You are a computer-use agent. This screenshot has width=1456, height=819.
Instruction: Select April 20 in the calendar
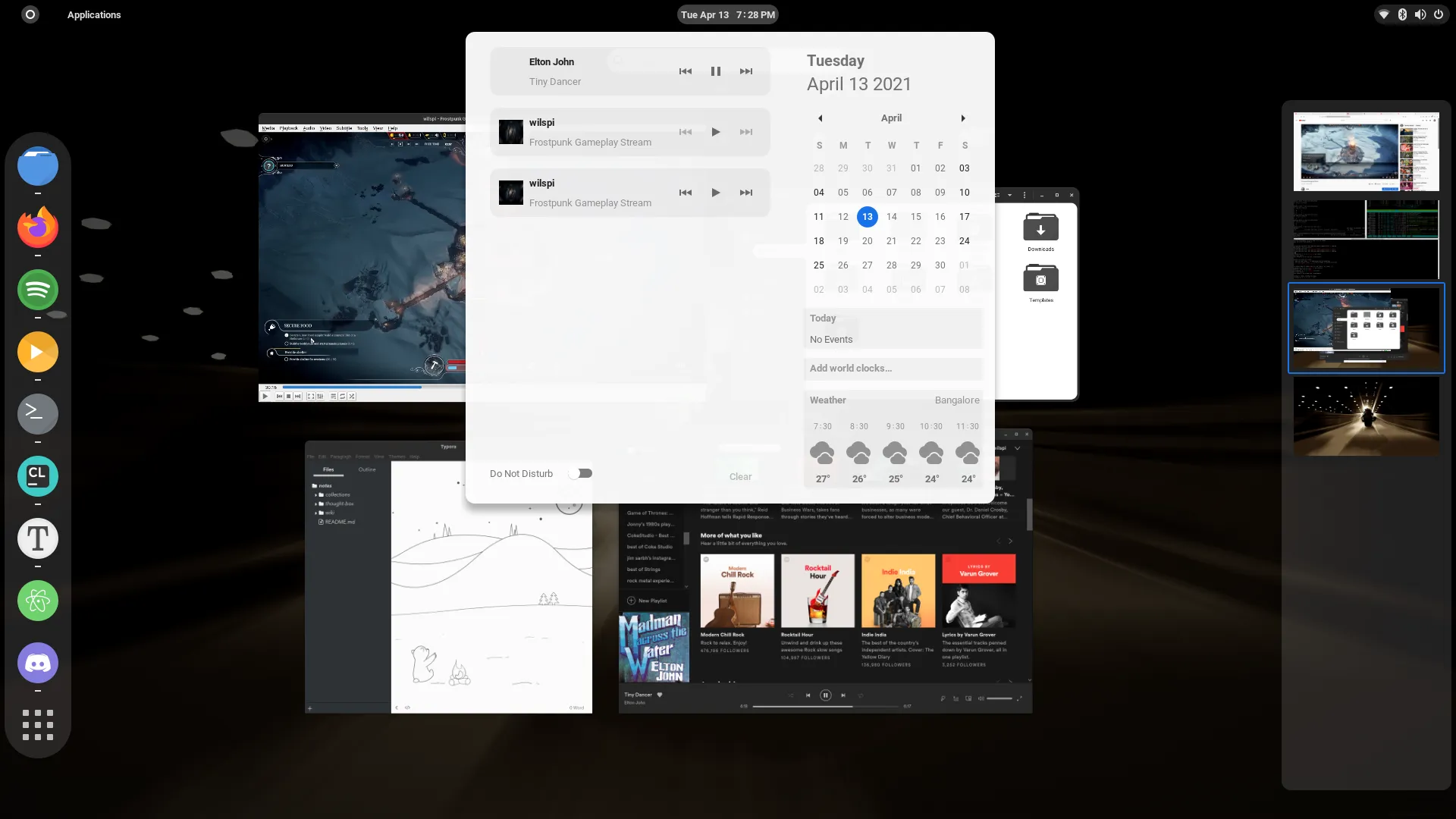[868, 241]
